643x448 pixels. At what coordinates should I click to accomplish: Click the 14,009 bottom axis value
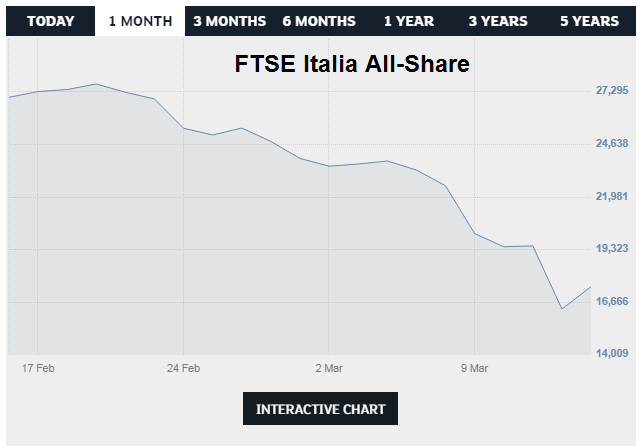click(611, 353)
